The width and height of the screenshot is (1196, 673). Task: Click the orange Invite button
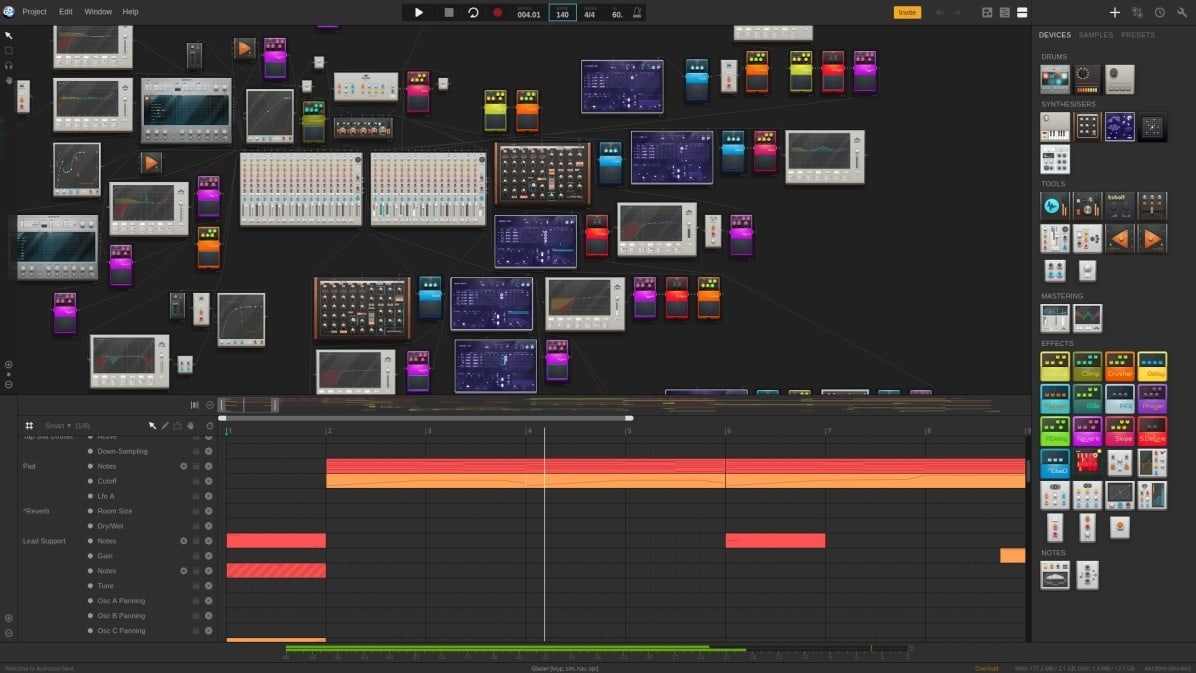[x=907, y=13]
